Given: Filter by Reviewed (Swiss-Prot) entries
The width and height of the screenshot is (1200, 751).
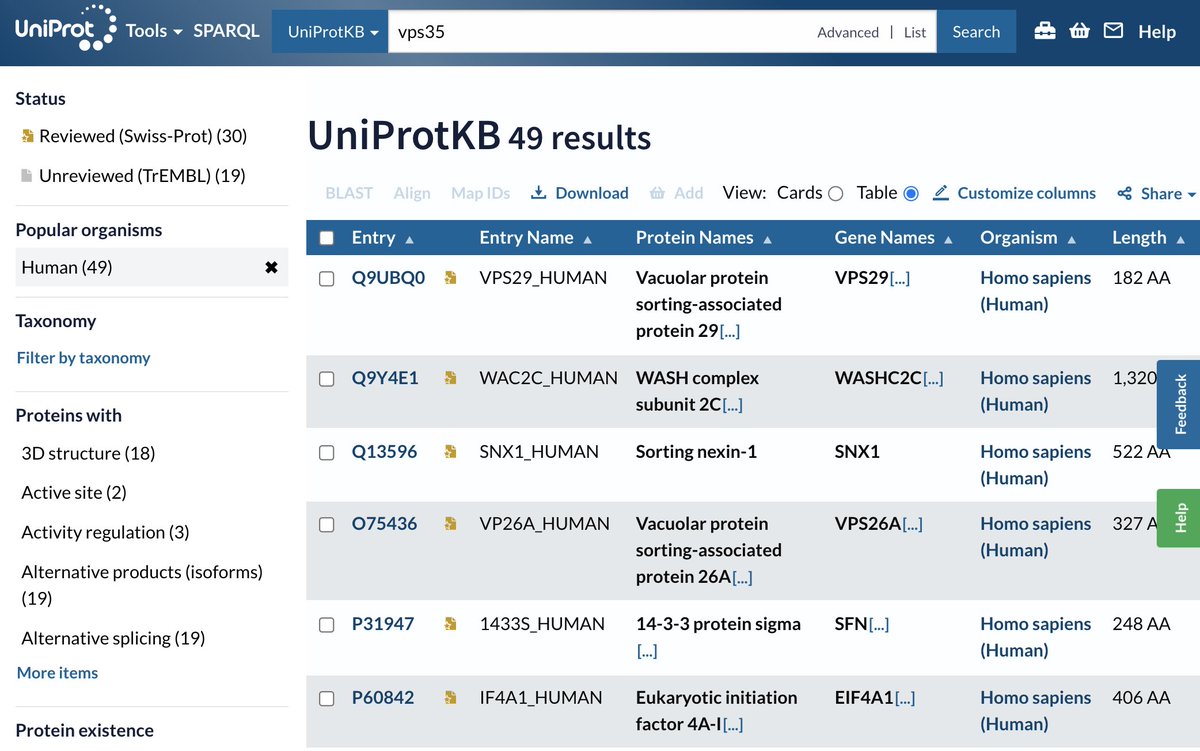Looking at the screenshot, I should 143,136.
